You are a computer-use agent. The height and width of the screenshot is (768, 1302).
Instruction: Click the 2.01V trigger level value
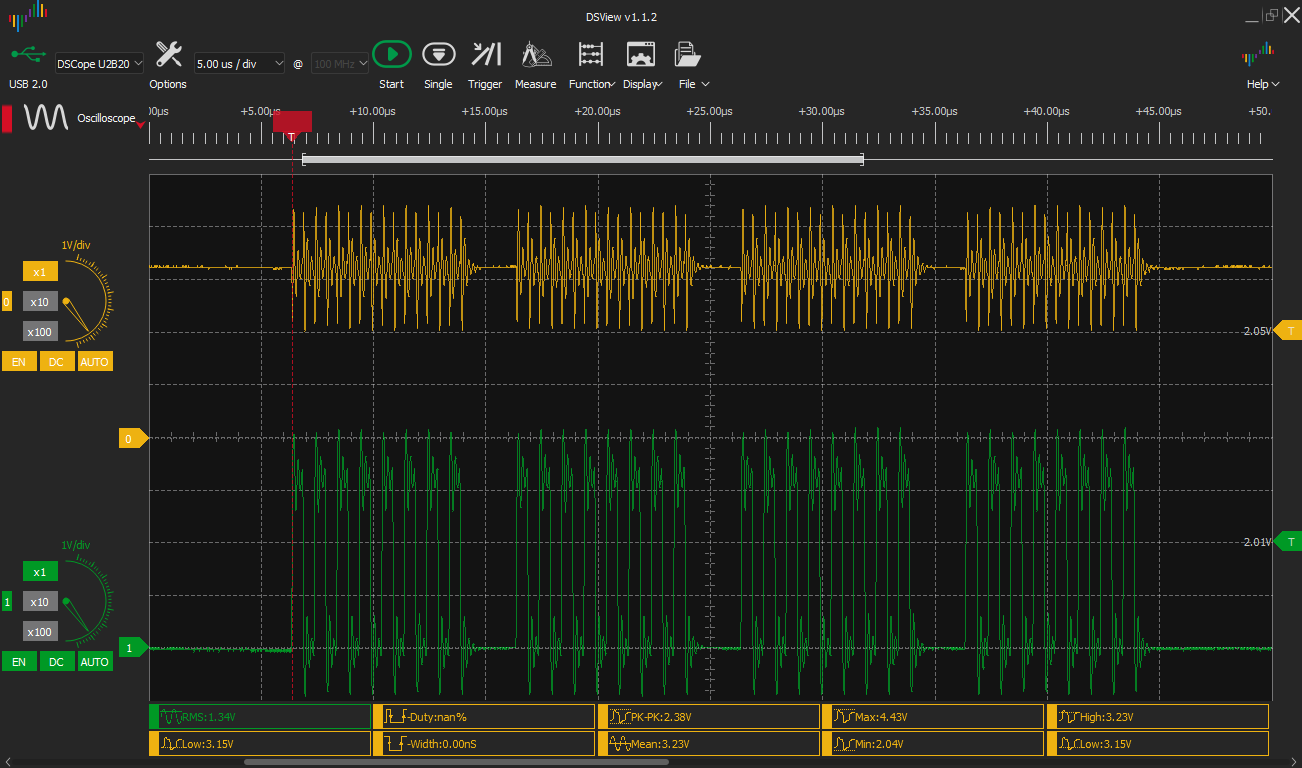1256,542
